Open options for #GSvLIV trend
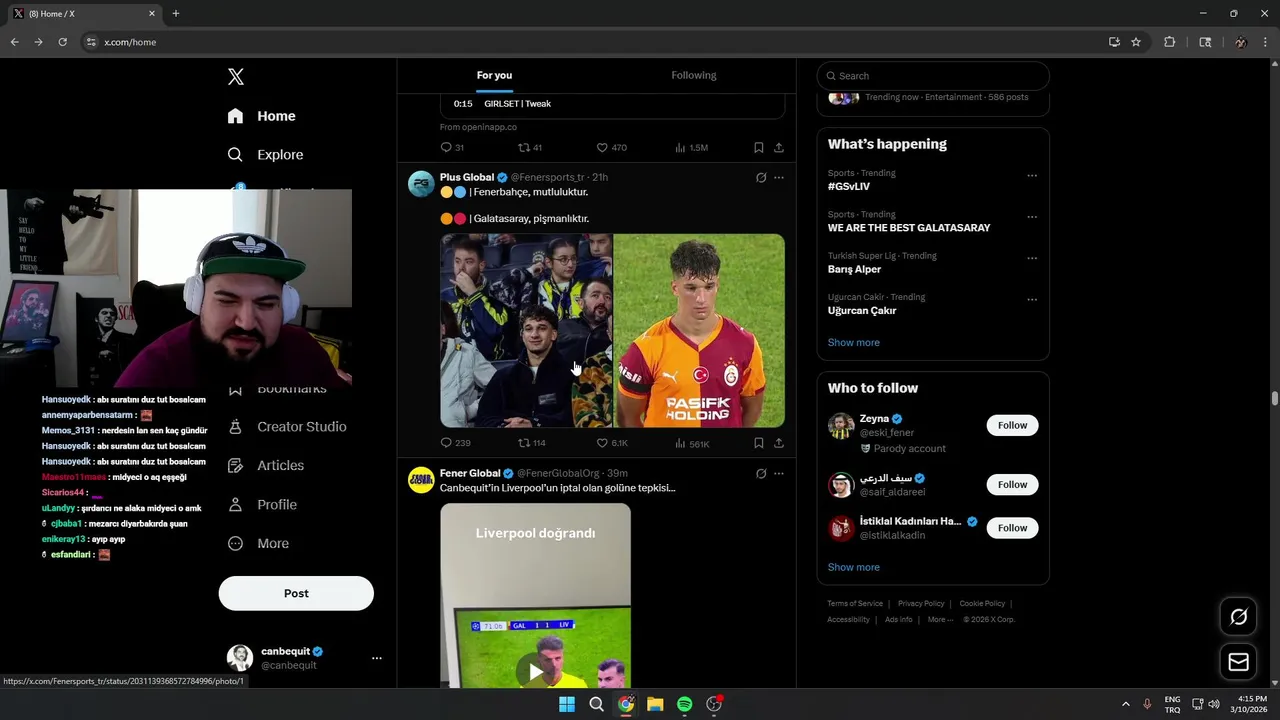Viewport: 1280px width, 720px height. pyautogui.click(x=1032, y=176)
